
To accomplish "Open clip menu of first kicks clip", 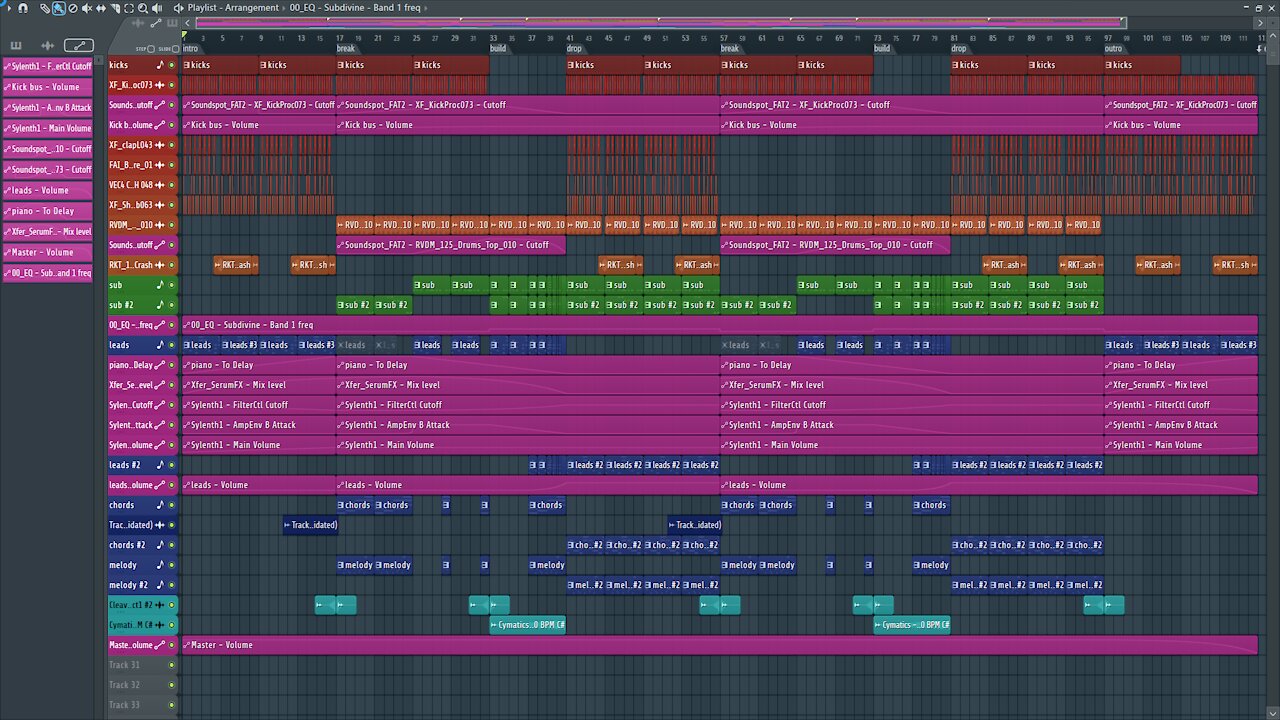I will click(187, 65).
